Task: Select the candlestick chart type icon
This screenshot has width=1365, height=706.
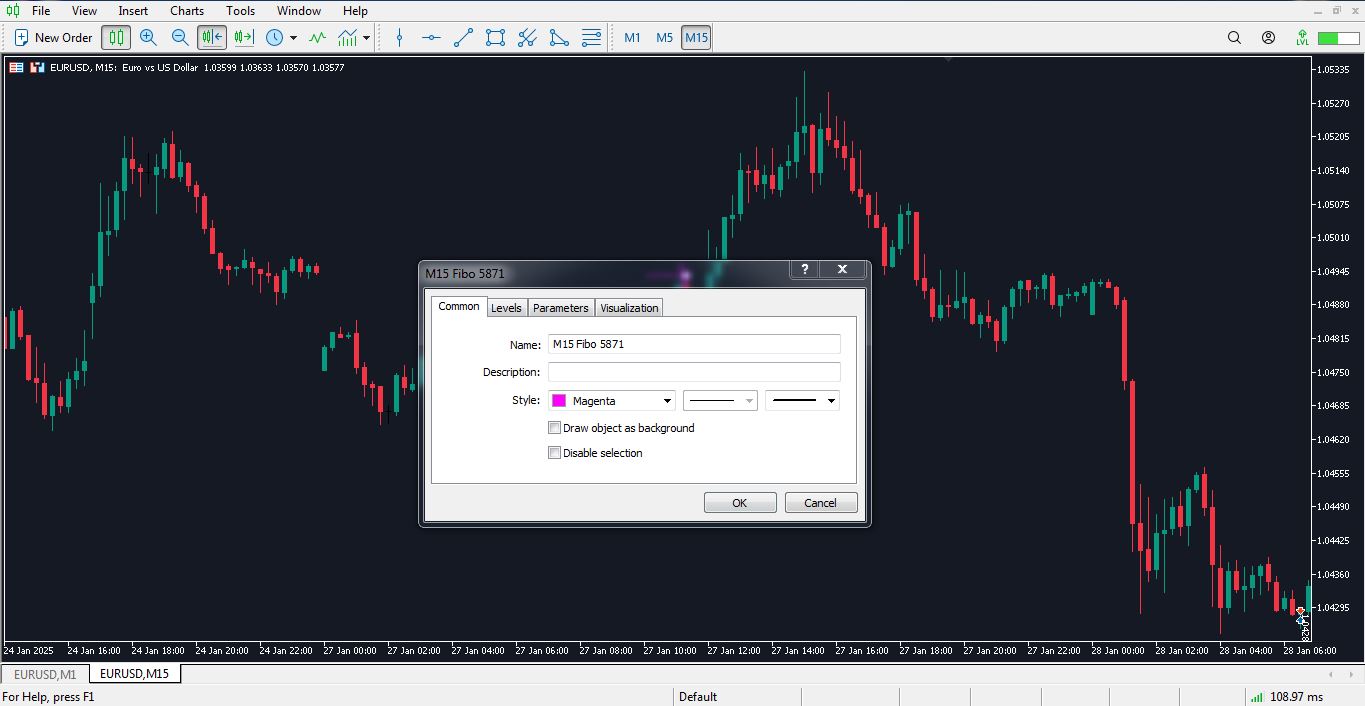Action: tap(116, 37)
